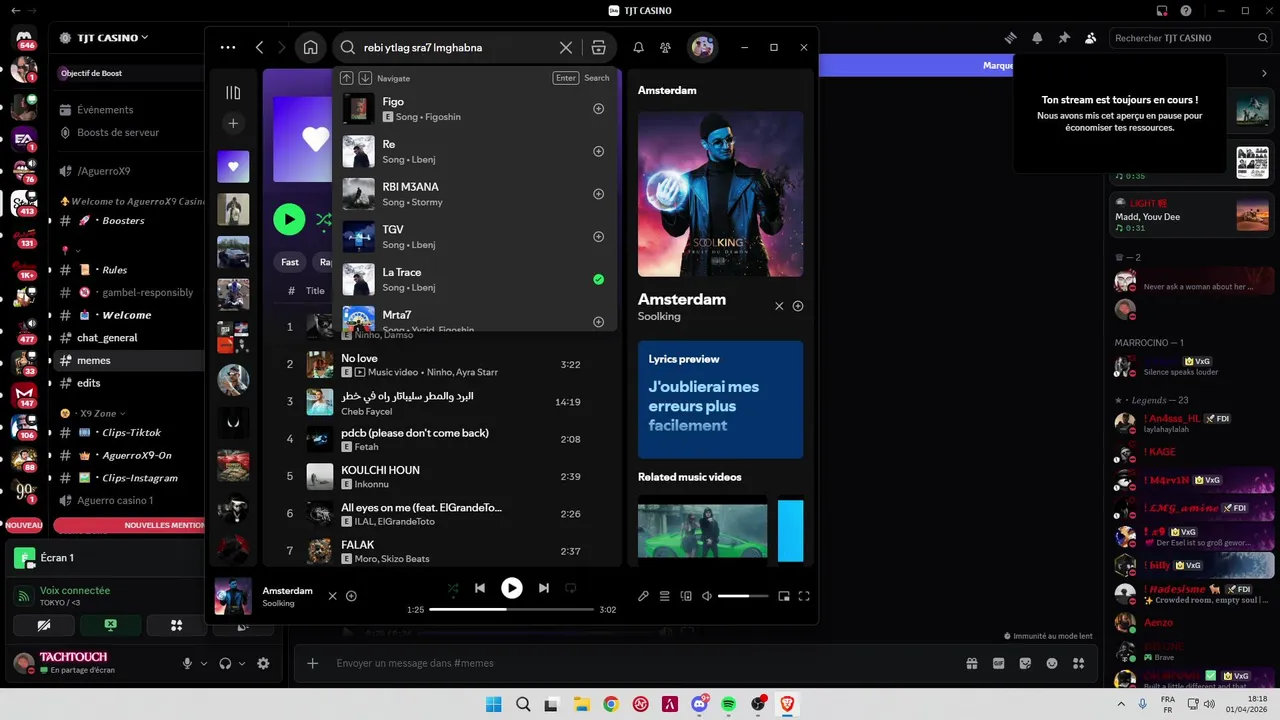Clear the Spotify search field
This screenshot has height=720, width=1280.
pos(566,47)
